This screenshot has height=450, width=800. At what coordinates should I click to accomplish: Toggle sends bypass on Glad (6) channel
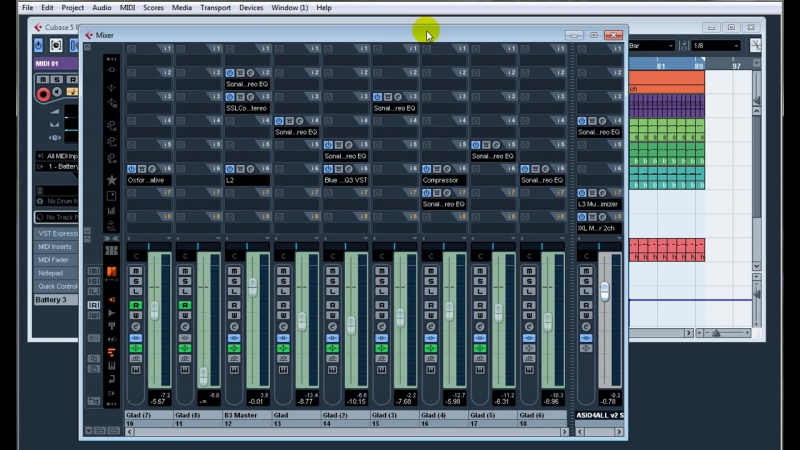pos(529,358)
